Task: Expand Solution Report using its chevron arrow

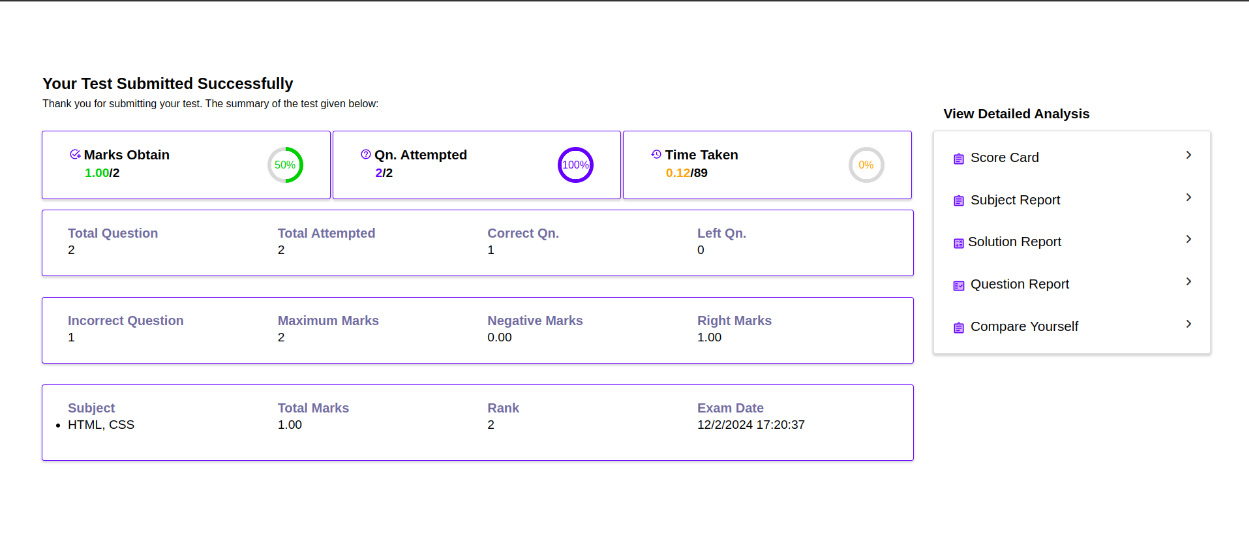Action: click(x=1189, y=239)
